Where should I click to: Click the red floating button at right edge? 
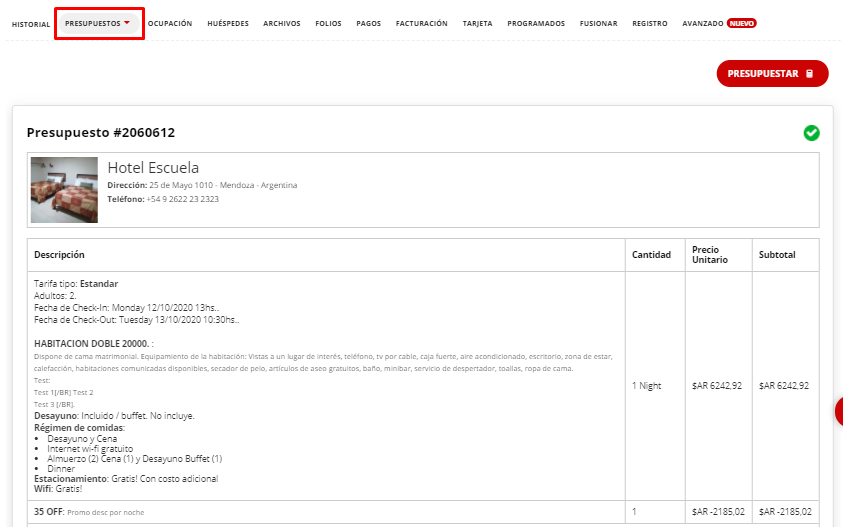[x=838, y=411]
